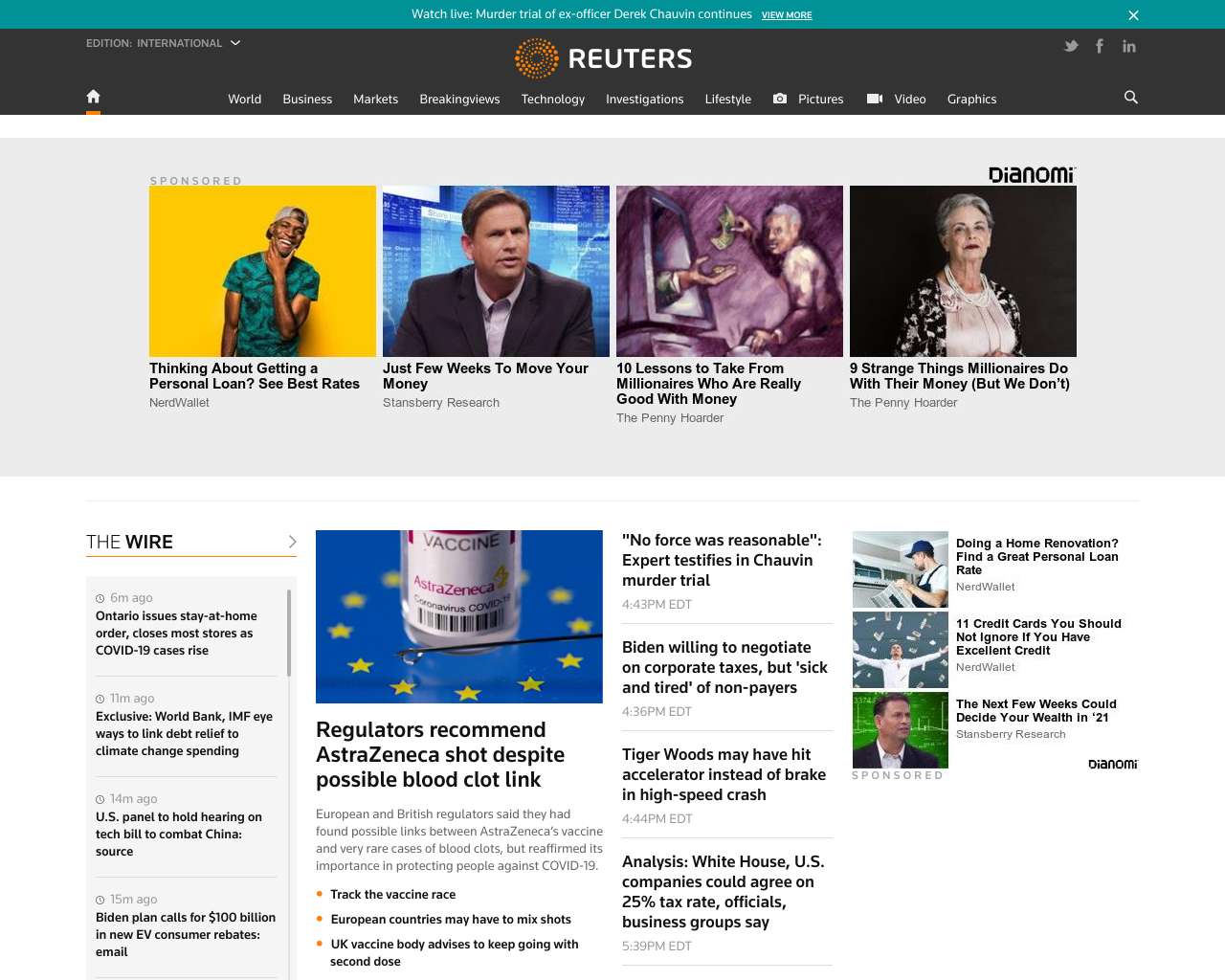Open the Breakingviews section
This screenshot has width=1225, height=980.
coord(459,99)
